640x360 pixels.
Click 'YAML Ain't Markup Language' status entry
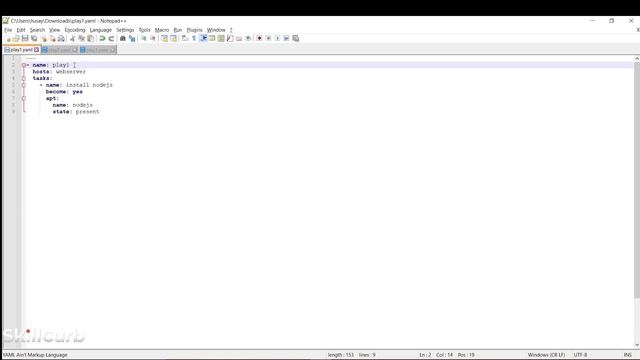(35, 355)
